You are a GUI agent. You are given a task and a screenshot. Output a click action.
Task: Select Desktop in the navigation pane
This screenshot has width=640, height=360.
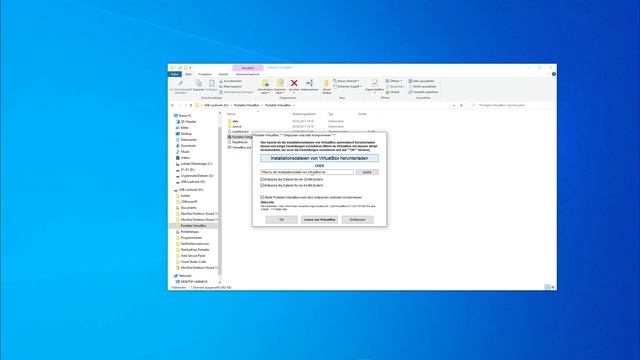point(184,134)
